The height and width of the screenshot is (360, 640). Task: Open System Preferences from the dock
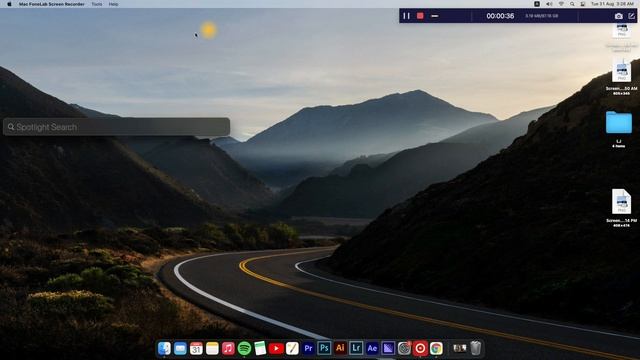pyautogui.click(x=404, y=348)
